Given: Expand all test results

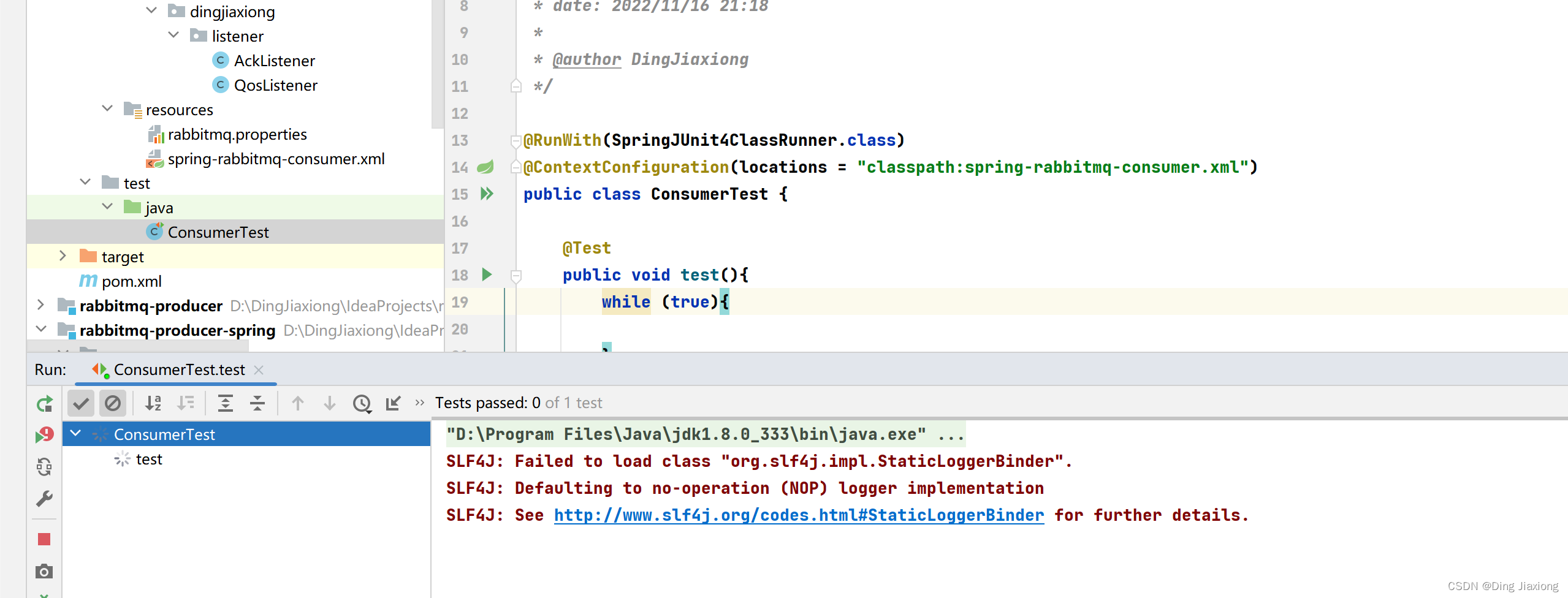Looking at the screenshot, I should [226, 403].
